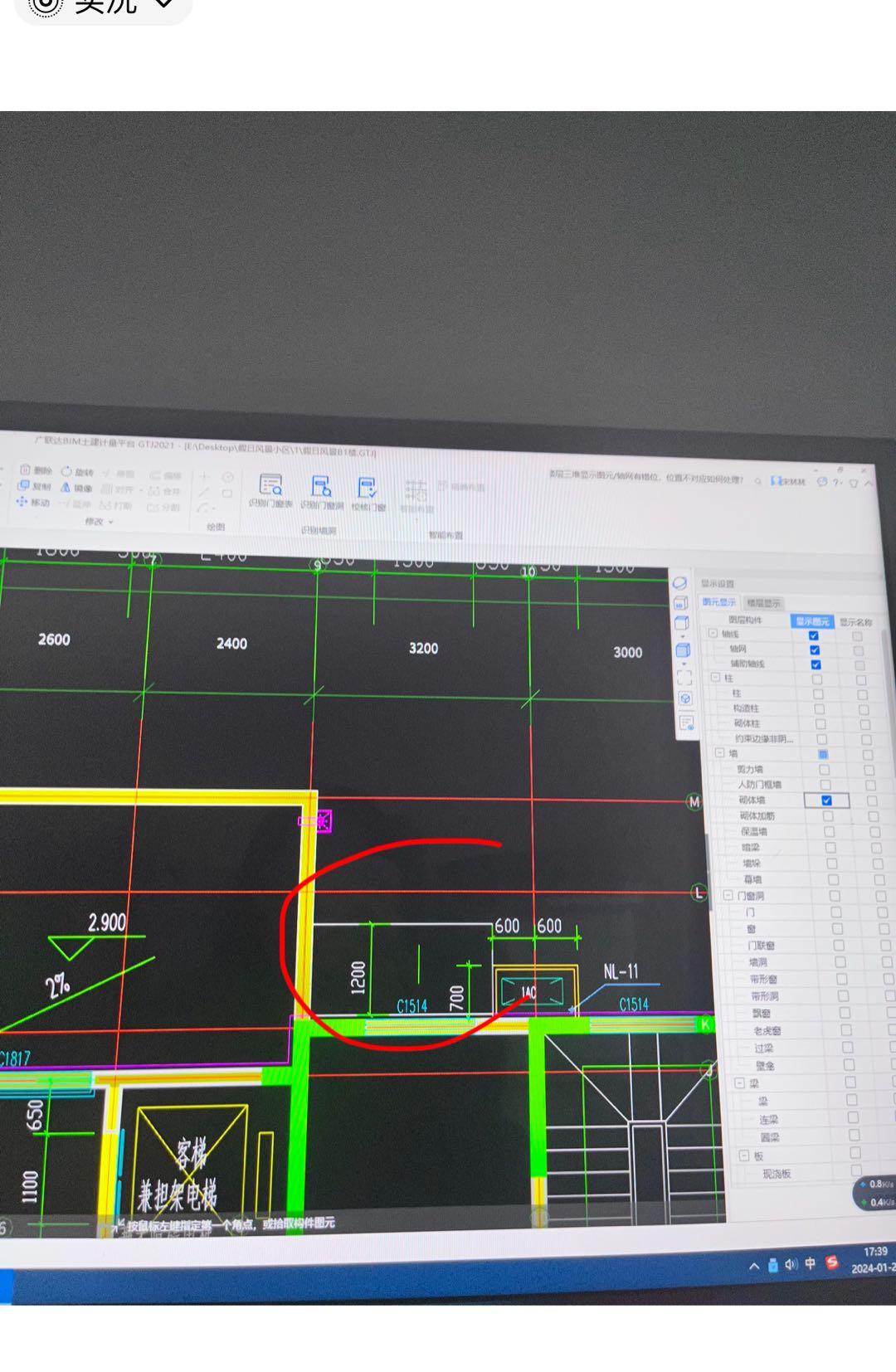Click the 智能布置 grid icon
Screen dimensions: 896x1372
click(x=416, y=492)
